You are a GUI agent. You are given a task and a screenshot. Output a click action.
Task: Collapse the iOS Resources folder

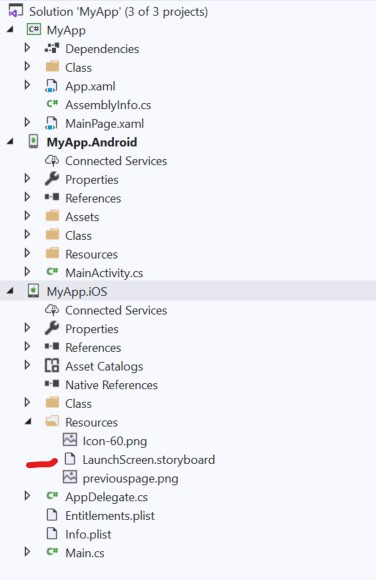pos(28,422)
